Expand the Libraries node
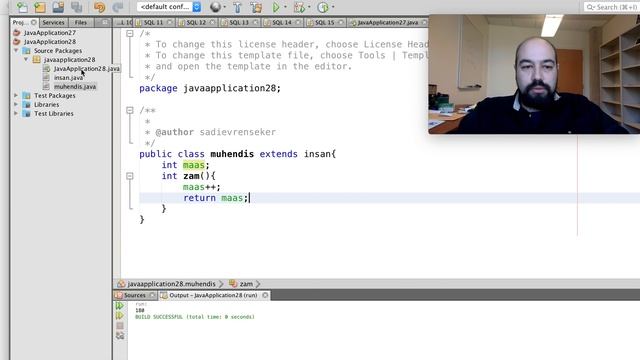The height and width of the screenshot is (360, 640). 16,104
